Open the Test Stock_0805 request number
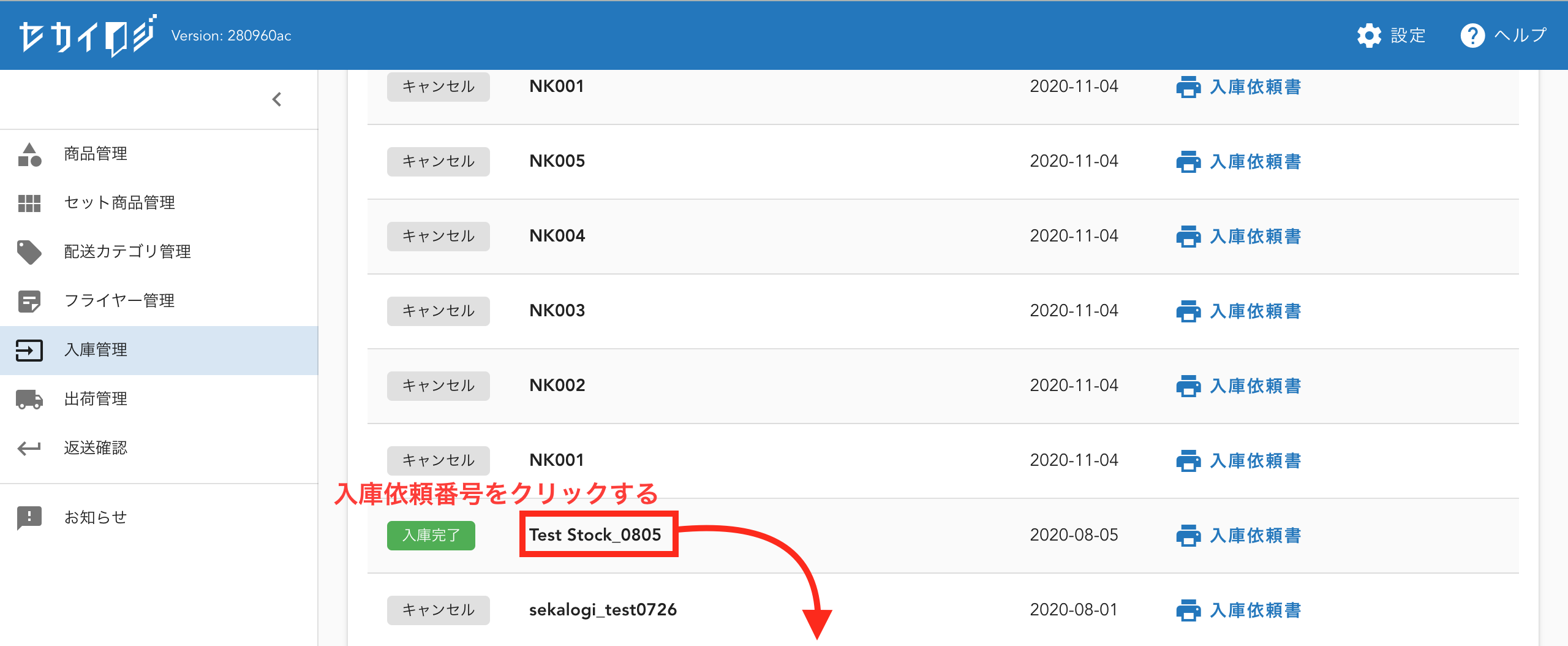Image resolution: width=1568 pixels, height=646 pixels. tap(595, 535)
